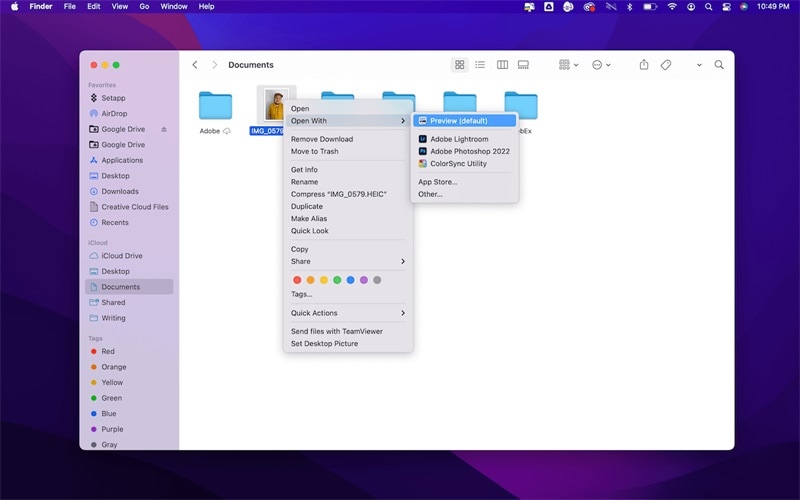This screenshot has width=800, height=500.
Task: Eject the first Google Drive volume
Action: 164,129
